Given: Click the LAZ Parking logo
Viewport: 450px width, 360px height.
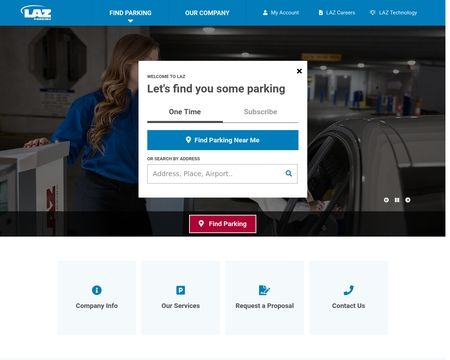Looking at the screenshot, I should pos(36,13).
